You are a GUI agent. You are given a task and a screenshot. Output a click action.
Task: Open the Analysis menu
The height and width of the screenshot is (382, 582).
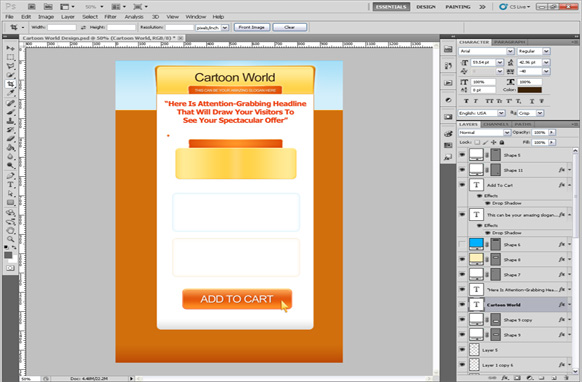134,17
